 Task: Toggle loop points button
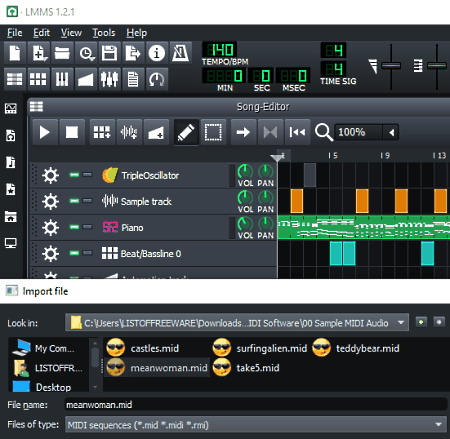tap(270, 132)
